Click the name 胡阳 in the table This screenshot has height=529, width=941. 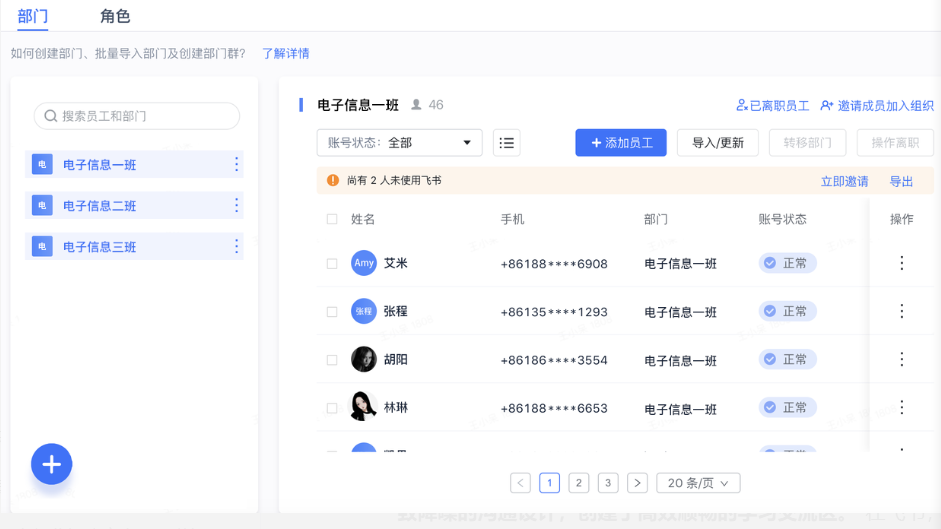click(395, 359)
